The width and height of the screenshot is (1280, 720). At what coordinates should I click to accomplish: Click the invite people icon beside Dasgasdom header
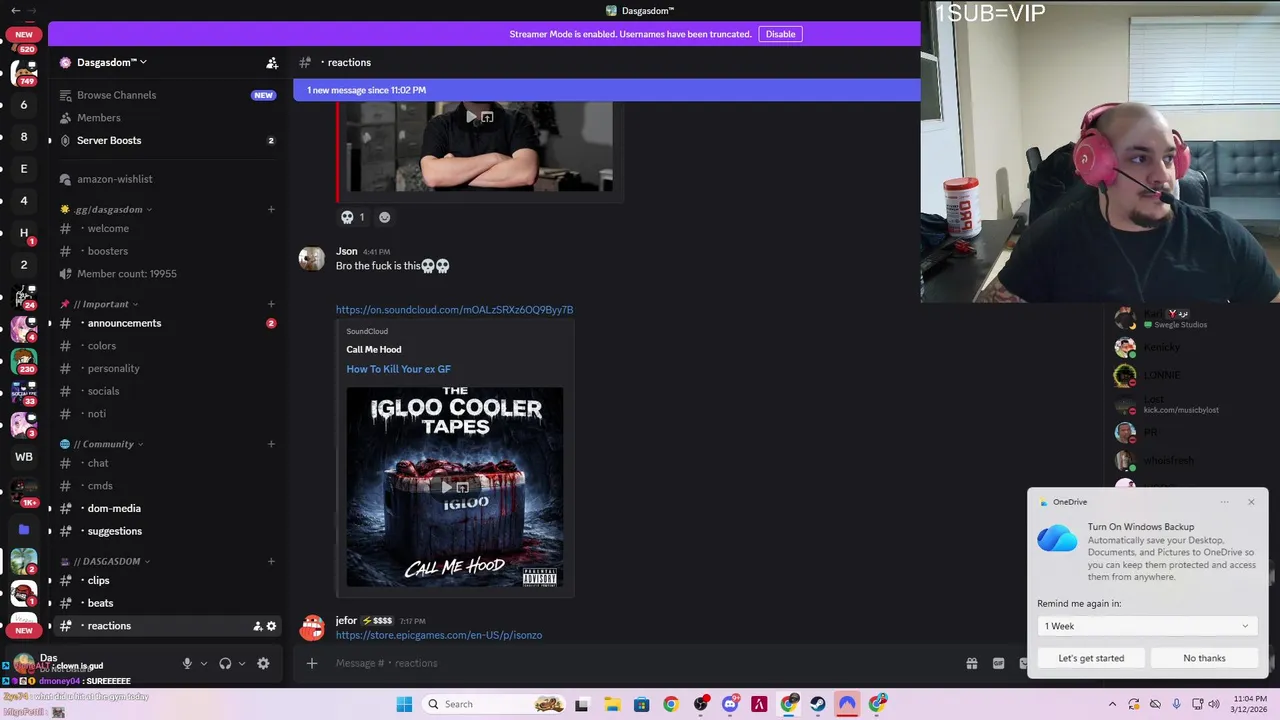coord(271,63)
